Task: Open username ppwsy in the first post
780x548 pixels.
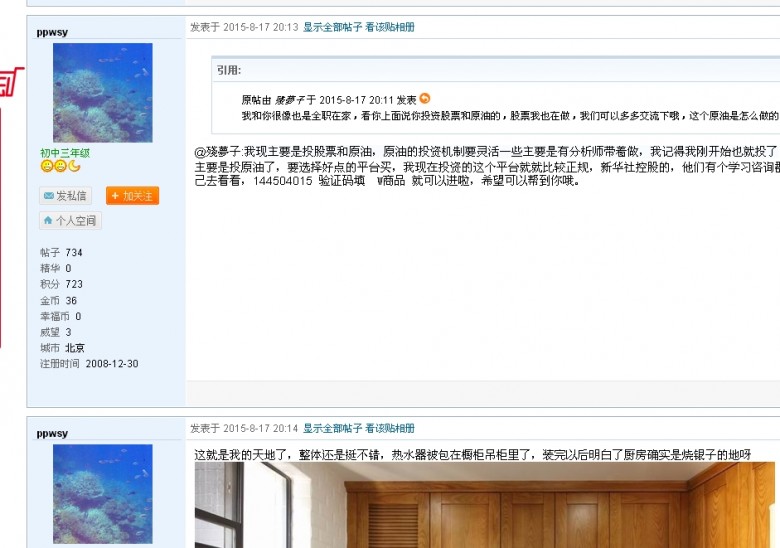Action: point(52,32)
